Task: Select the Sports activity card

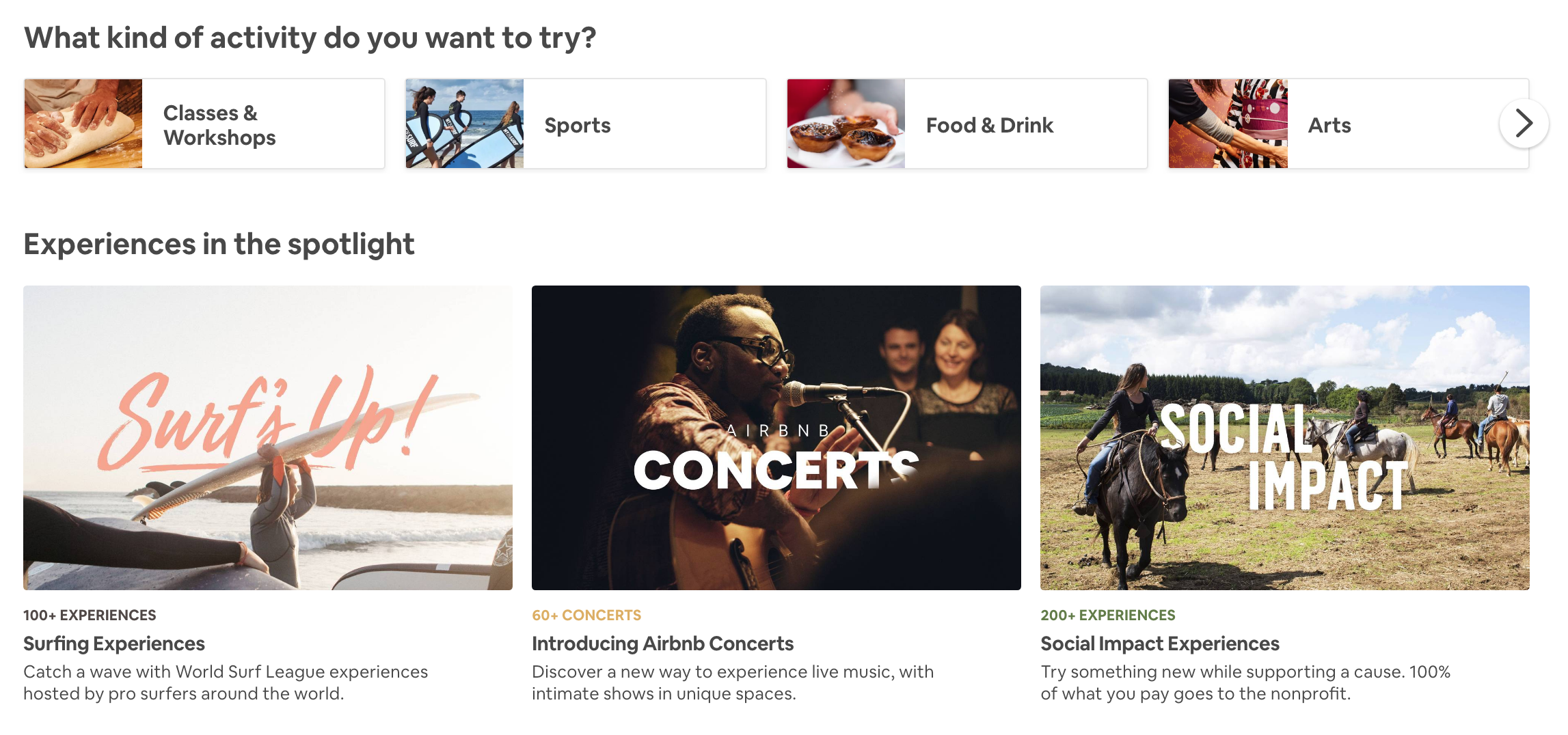Action: click(586, 124)
